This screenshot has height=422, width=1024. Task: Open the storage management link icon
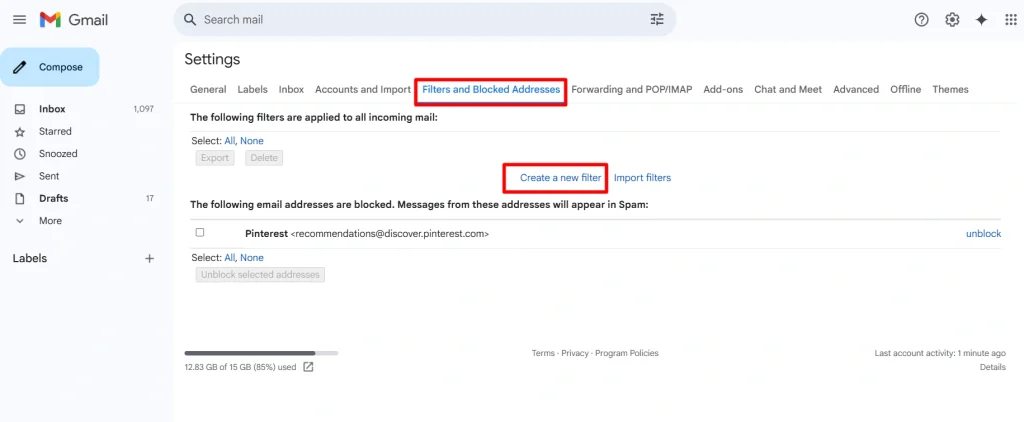[x=308, y=367]
